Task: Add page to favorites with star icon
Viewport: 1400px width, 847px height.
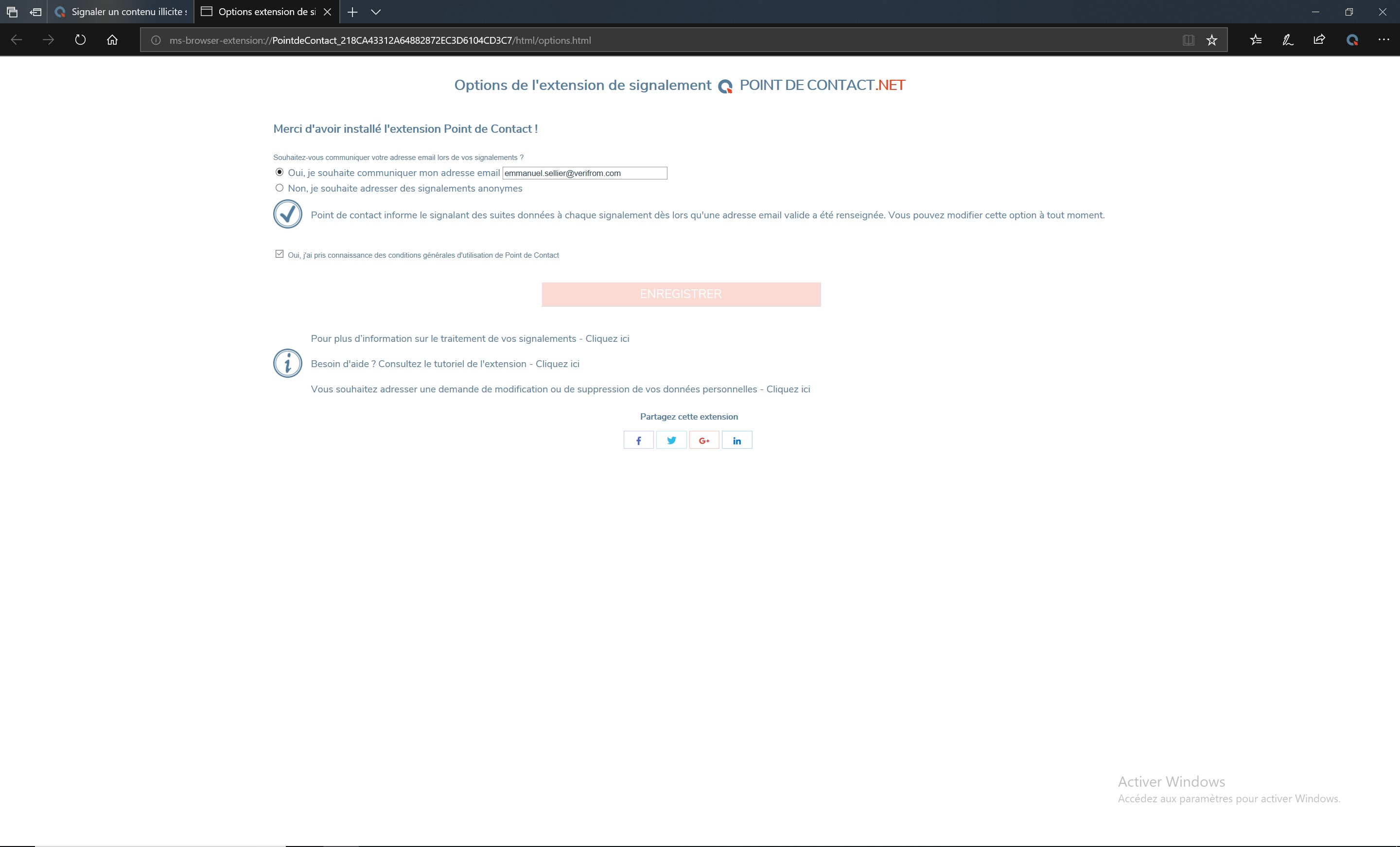Action: pyautogui.click(x=1212, y=40)
